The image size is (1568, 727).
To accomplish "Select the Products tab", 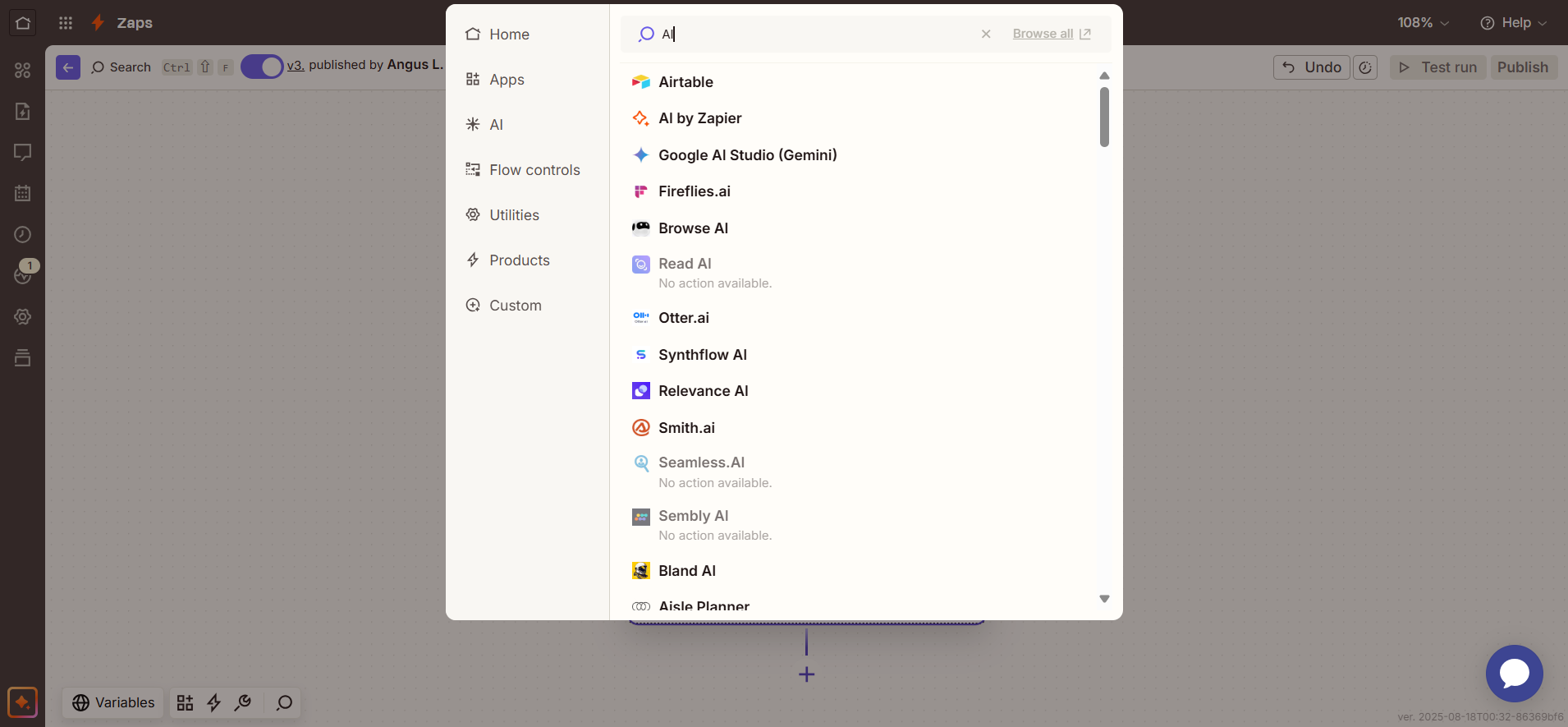I will pyautogui.click(x=527, y=260).
